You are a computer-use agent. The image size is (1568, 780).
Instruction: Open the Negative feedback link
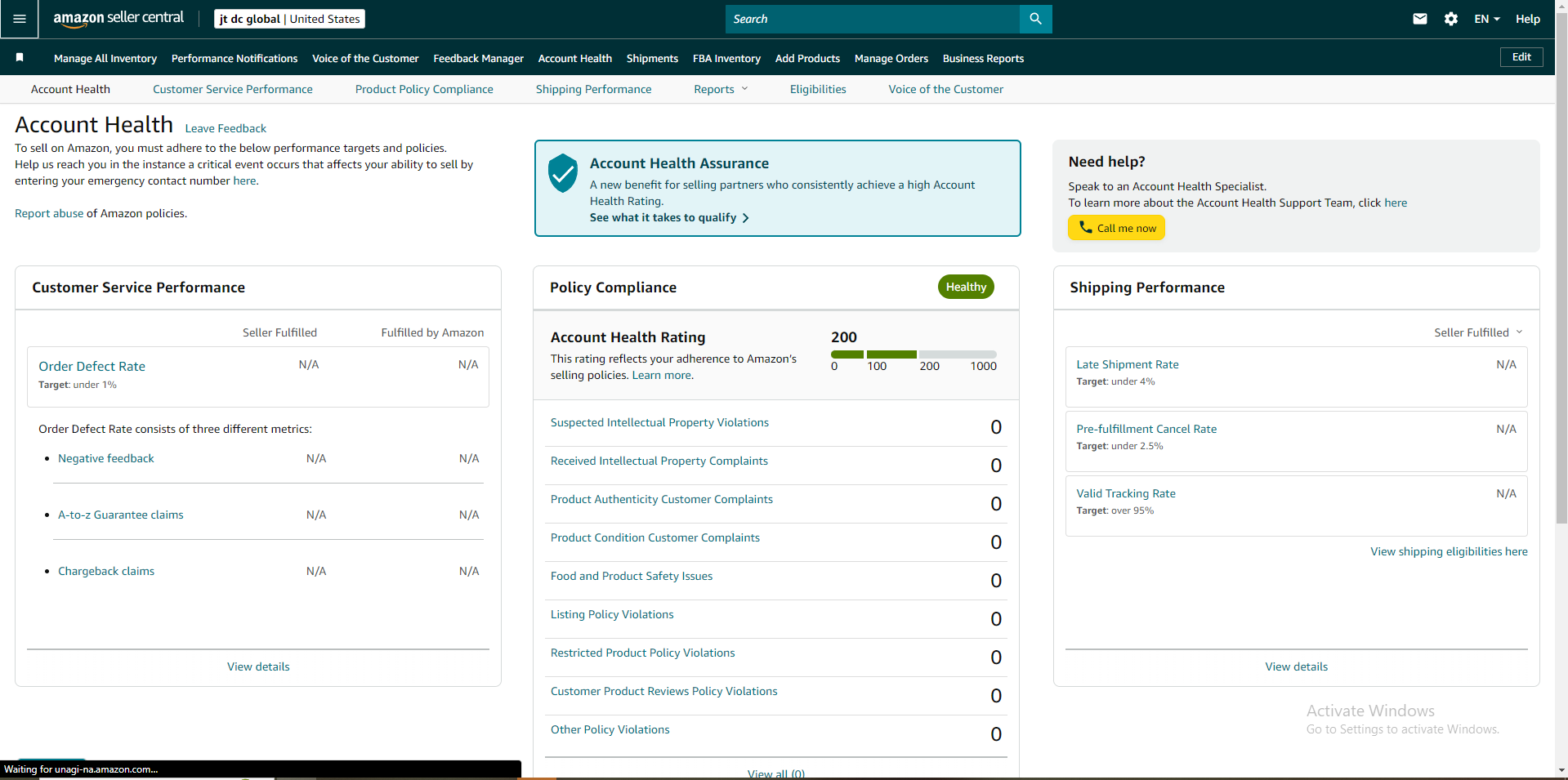[106, 458]
